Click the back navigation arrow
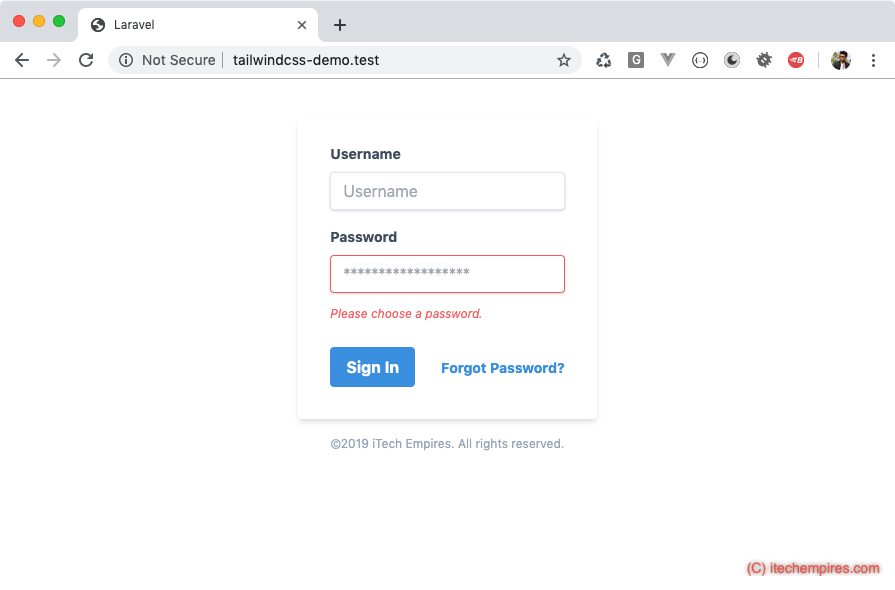Viewport: 895px width, 590px height. [22, 60]
